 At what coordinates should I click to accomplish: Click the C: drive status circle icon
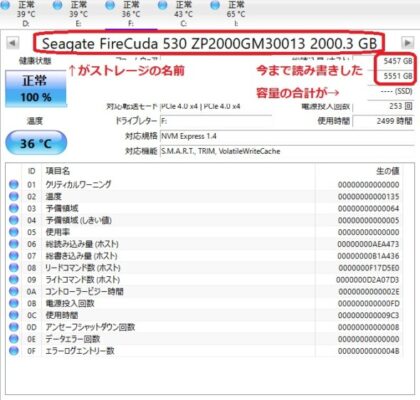162,5
